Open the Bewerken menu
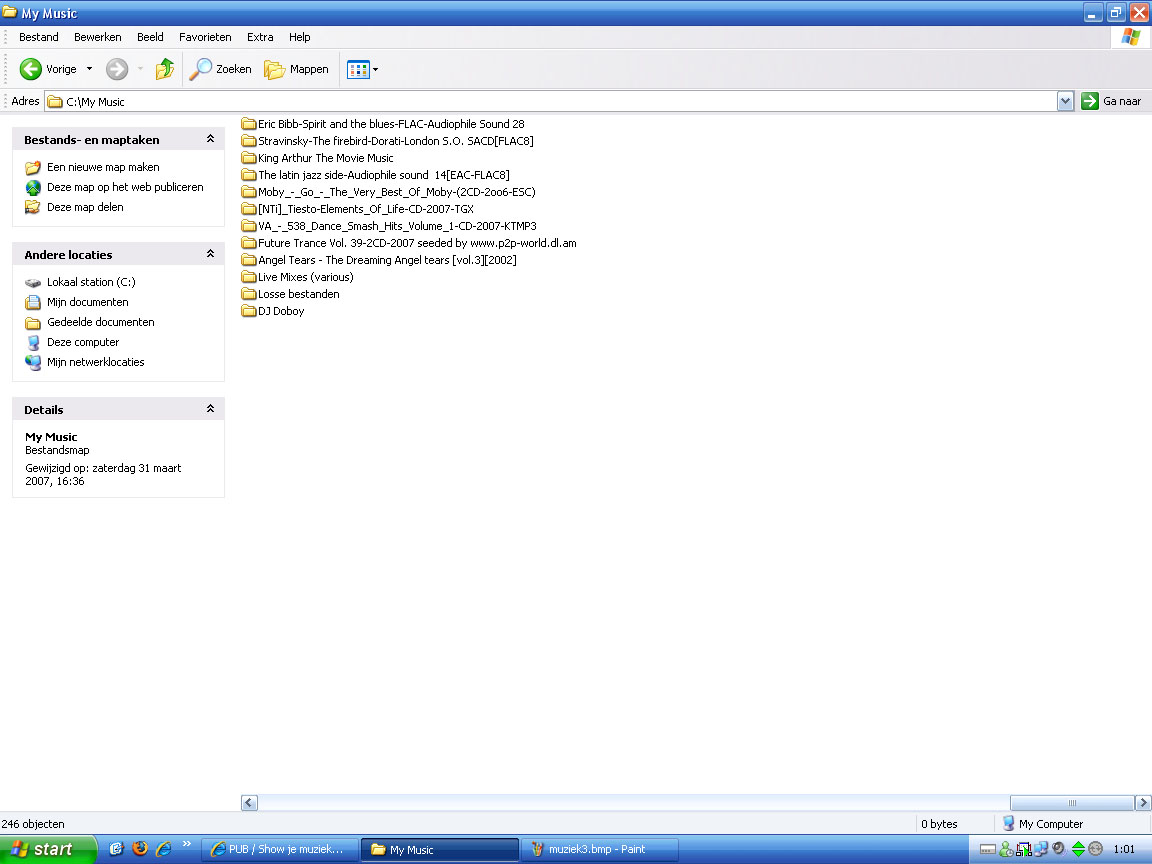The height and width of the screenshot is (864, 1152). click(x=98, y=37)
